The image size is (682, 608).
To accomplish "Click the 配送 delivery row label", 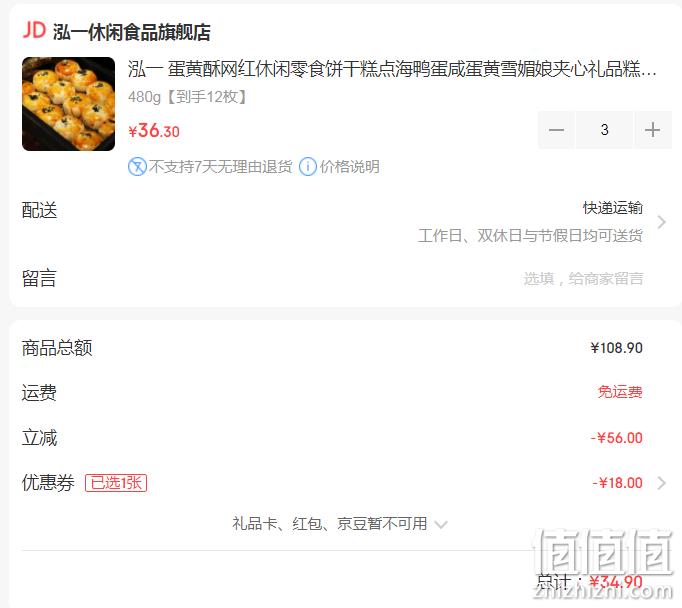I will pos(40,210).
